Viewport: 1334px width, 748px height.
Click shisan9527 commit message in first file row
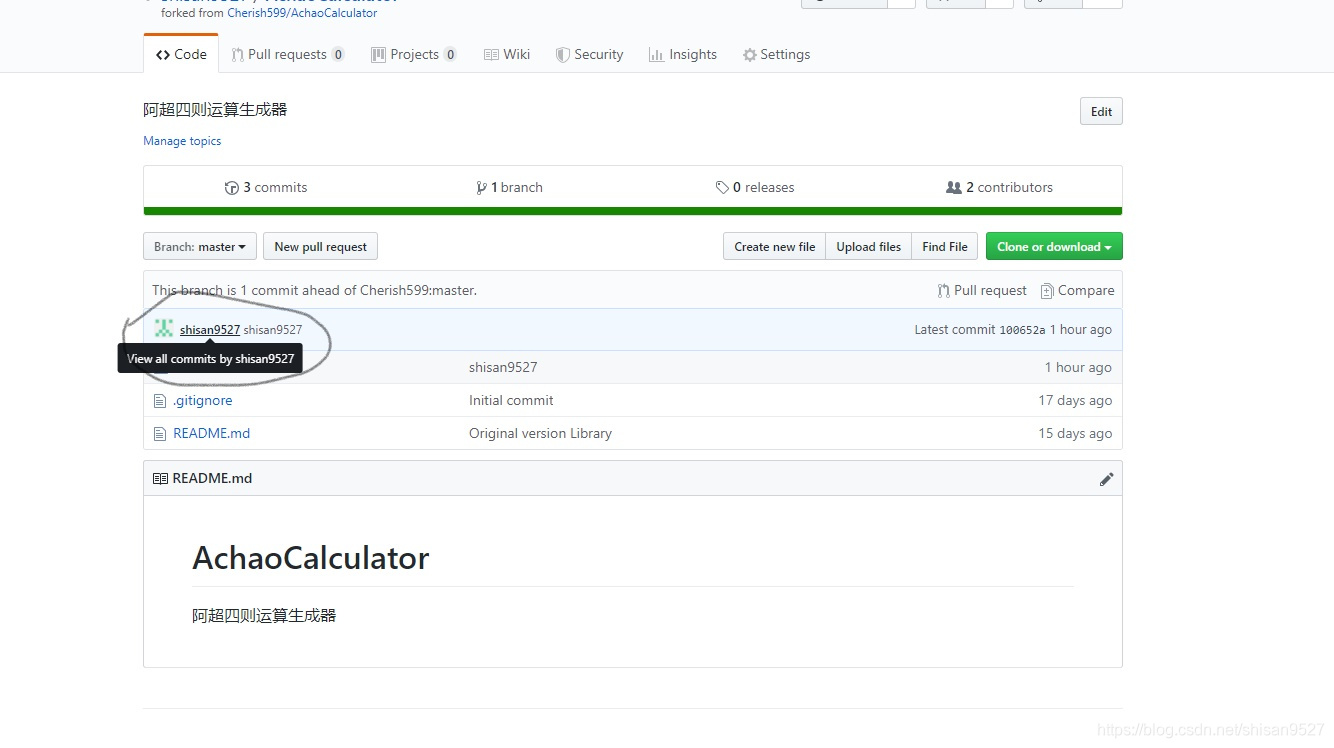[x=503, y=367]
